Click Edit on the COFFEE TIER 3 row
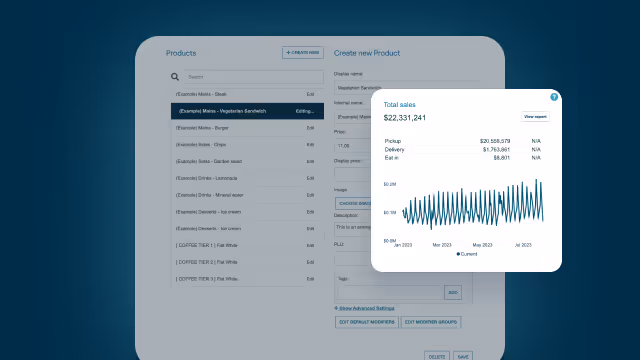This screenshot has width=640, height=360. (310, 279)
